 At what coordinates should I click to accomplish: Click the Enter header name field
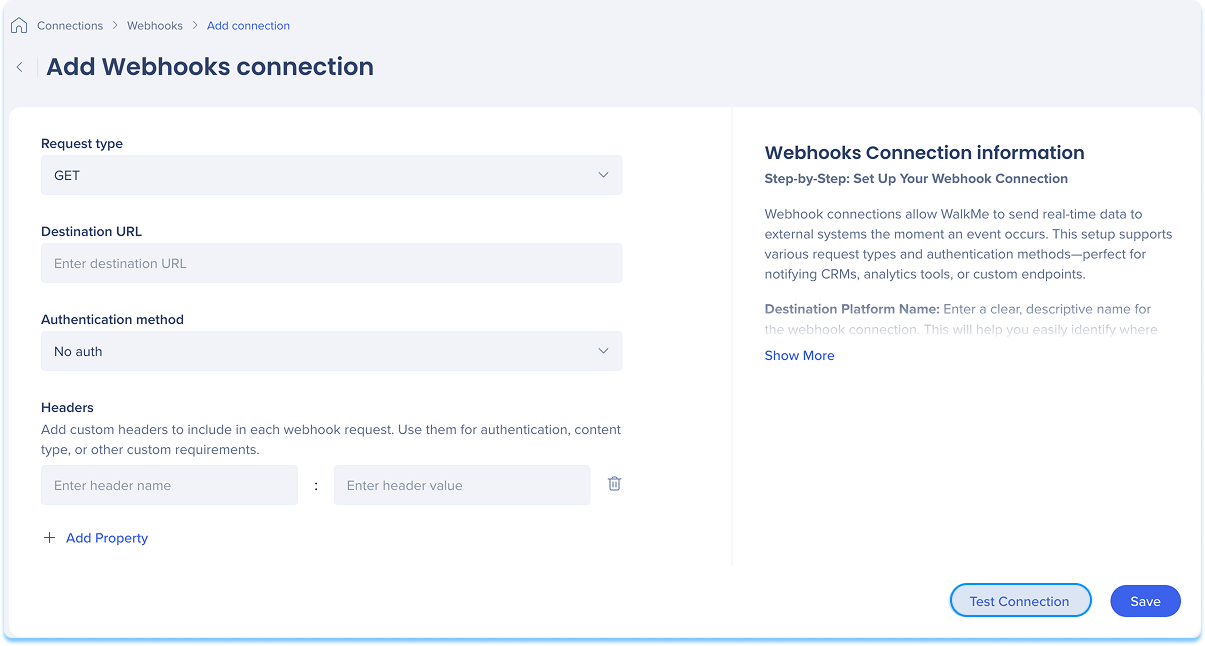point(169,485)
